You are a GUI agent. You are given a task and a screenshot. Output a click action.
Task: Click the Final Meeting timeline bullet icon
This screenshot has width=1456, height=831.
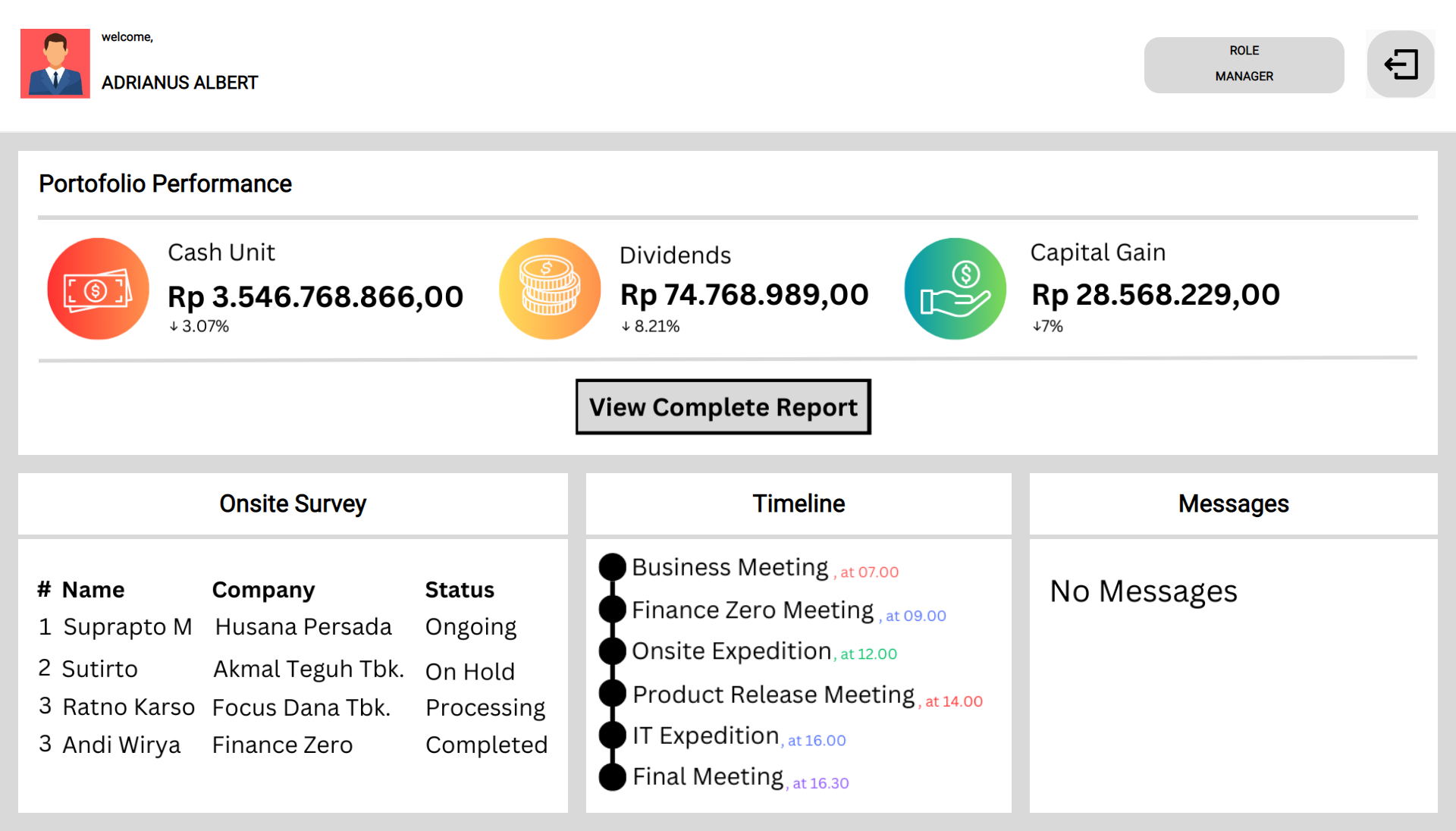611,777
